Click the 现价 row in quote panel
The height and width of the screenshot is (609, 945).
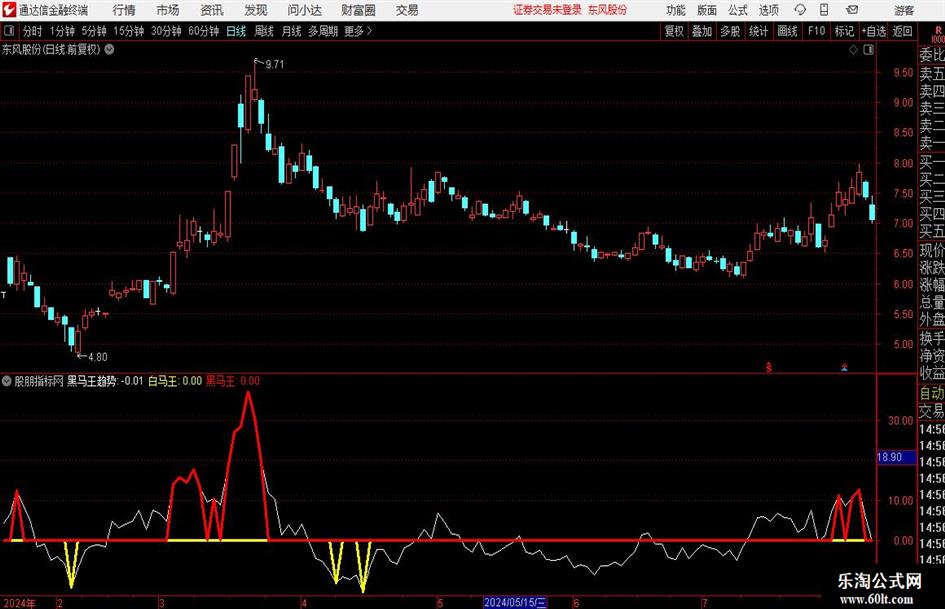pyautogui.click(x=932, y=250)
